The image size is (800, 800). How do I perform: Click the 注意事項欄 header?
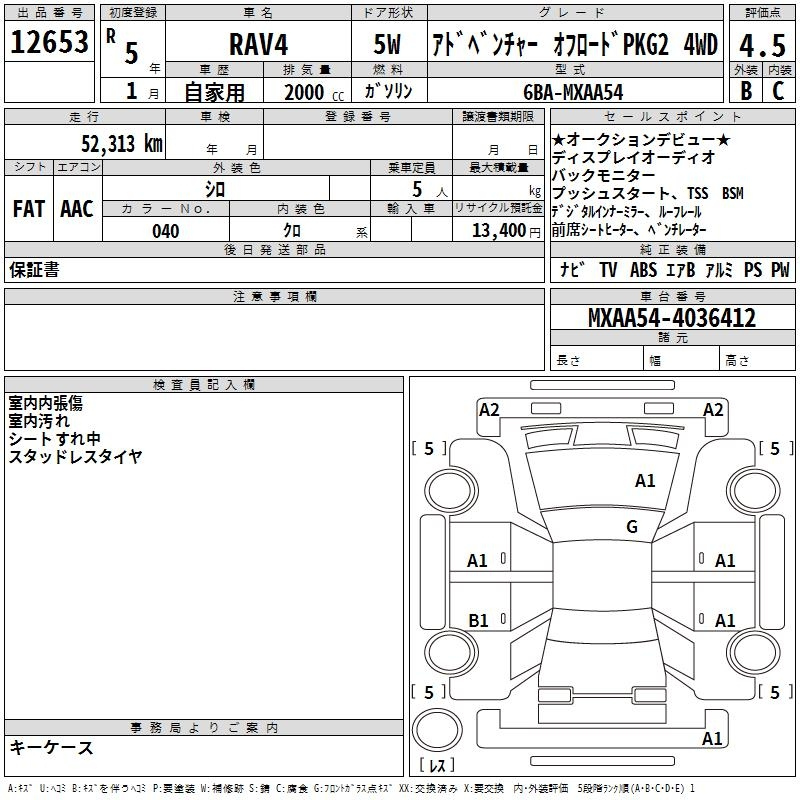(274, 296)
